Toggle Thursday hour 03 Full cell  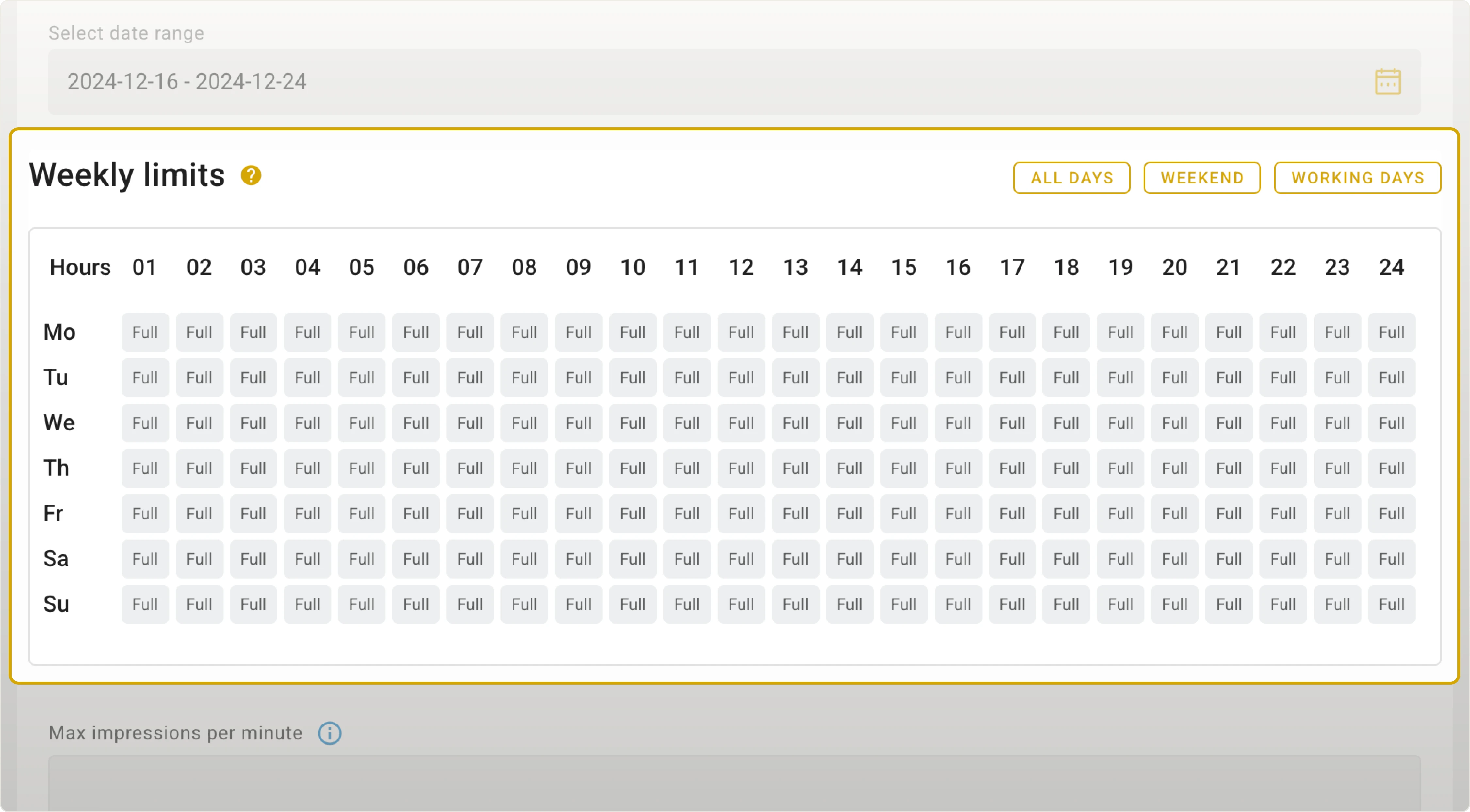click(x=253, y=468)
